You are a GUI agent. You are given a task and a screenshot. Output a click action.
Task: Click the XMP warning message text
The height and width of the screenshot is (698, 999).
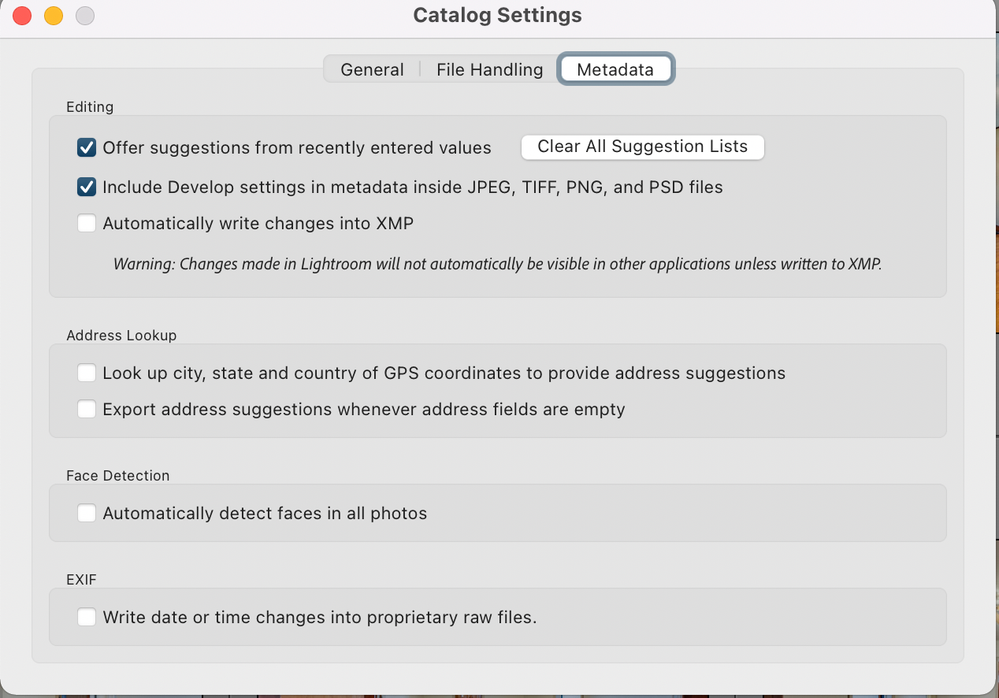(x=497, y=265)
